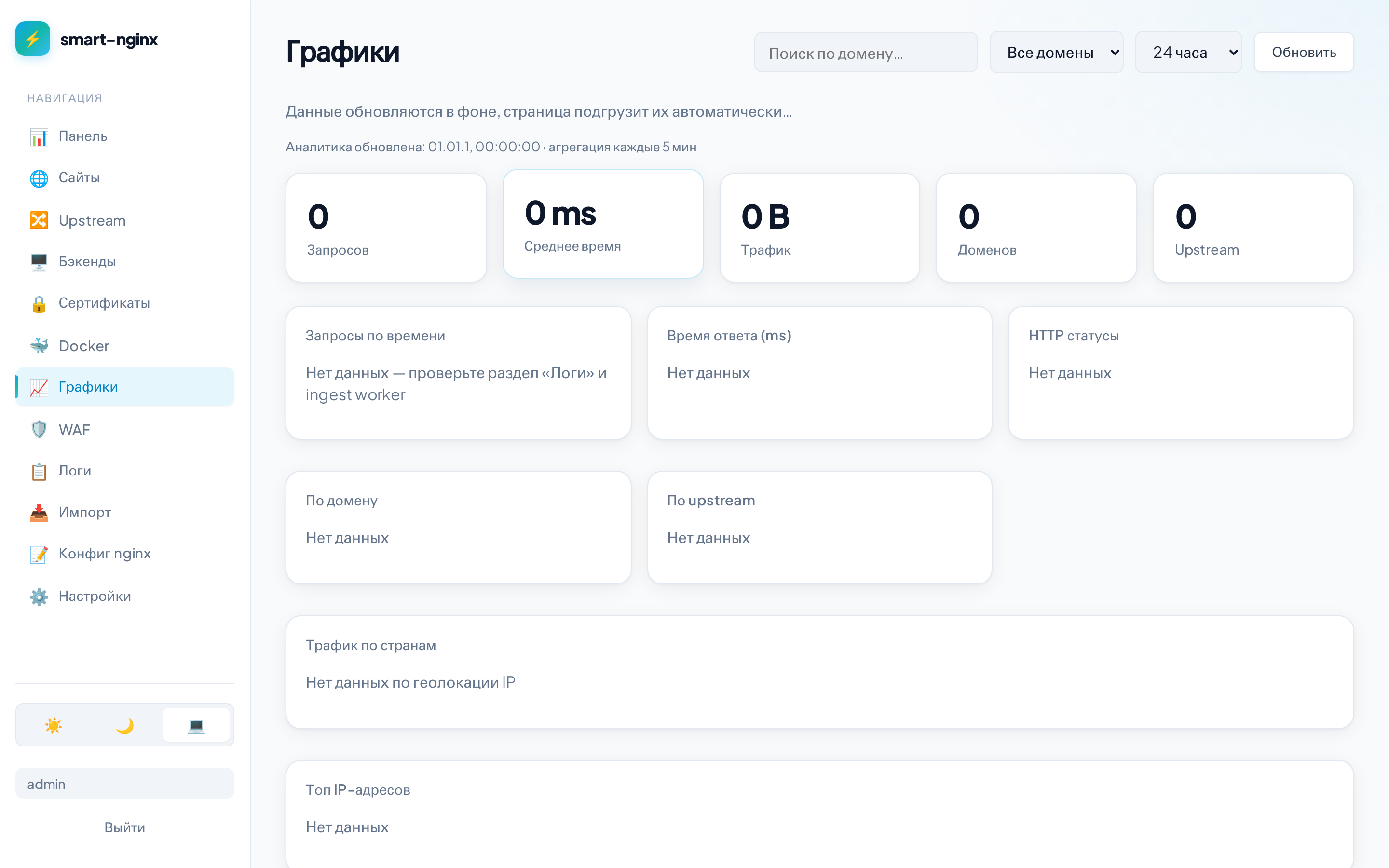Click the Конфиг nginx memo icon
This screenshot has width=1389, height=868.
[39, 554]
